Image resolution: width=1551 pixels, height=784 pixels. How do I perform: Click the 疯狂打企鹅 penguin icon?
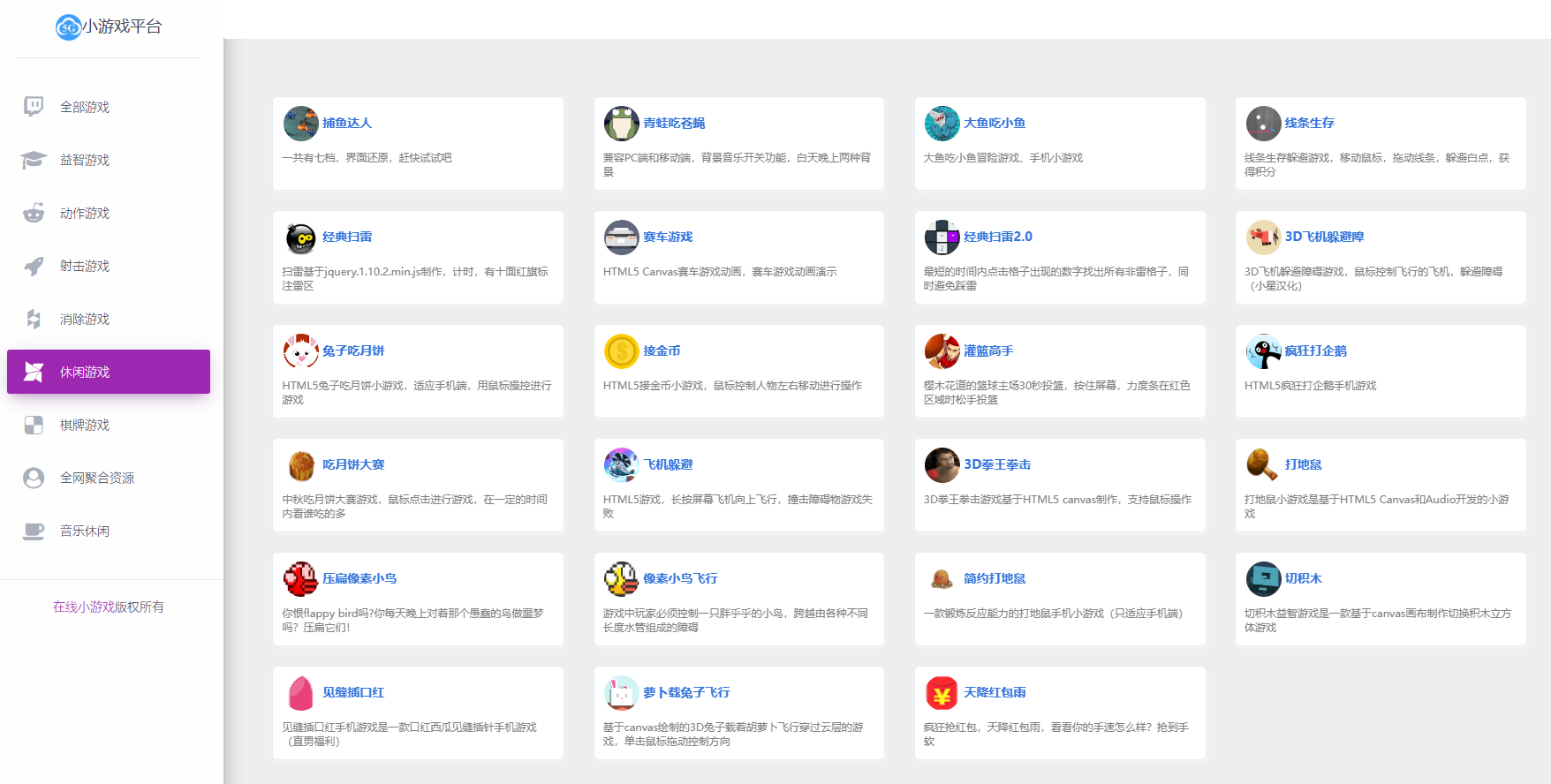(x=1263, y=351)
